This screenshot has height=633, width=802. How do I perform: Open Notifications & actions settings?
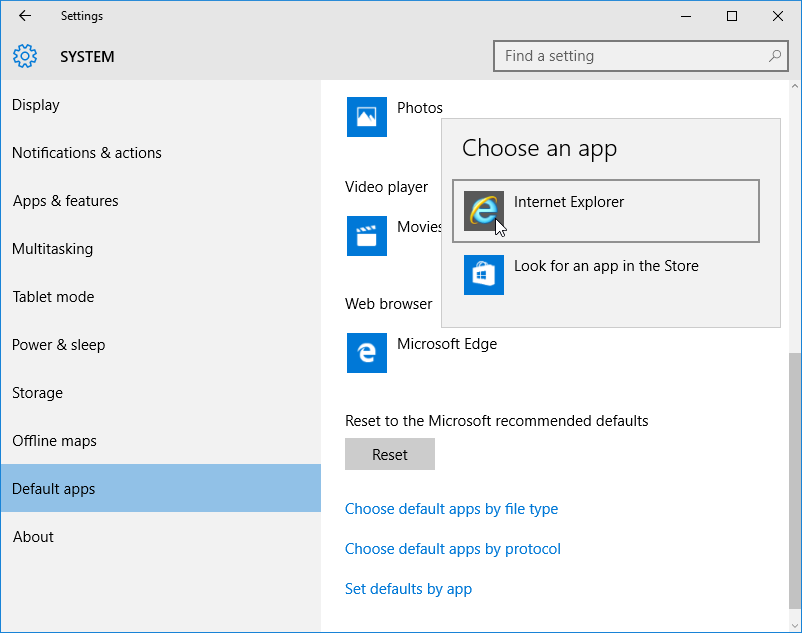(161, 153)
